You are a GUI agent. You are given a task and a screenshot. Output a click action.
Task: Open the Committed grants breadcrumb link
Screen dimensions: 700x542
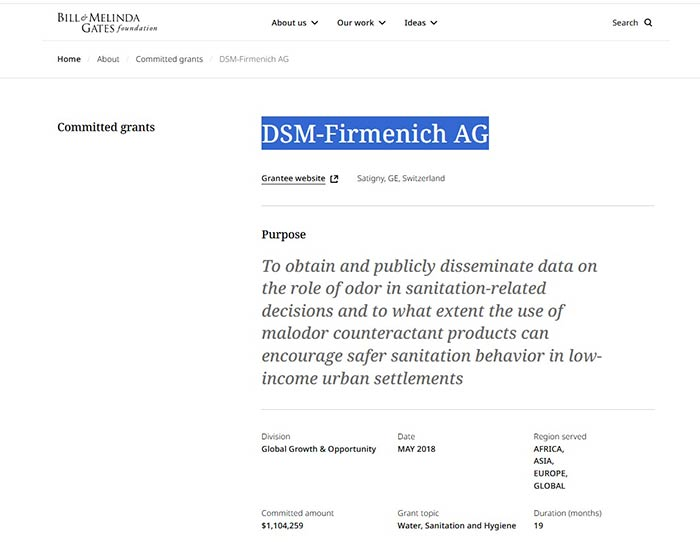169,59
